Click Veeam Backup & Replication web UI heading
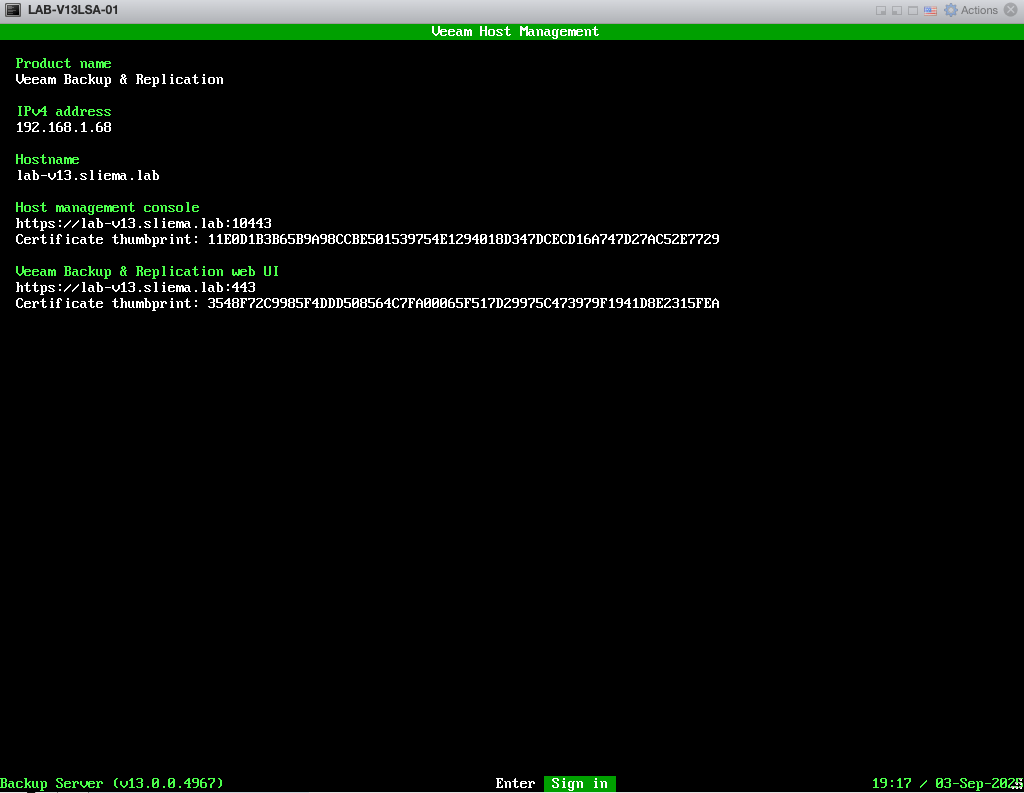1024x793 pixels. click(148, 272)
